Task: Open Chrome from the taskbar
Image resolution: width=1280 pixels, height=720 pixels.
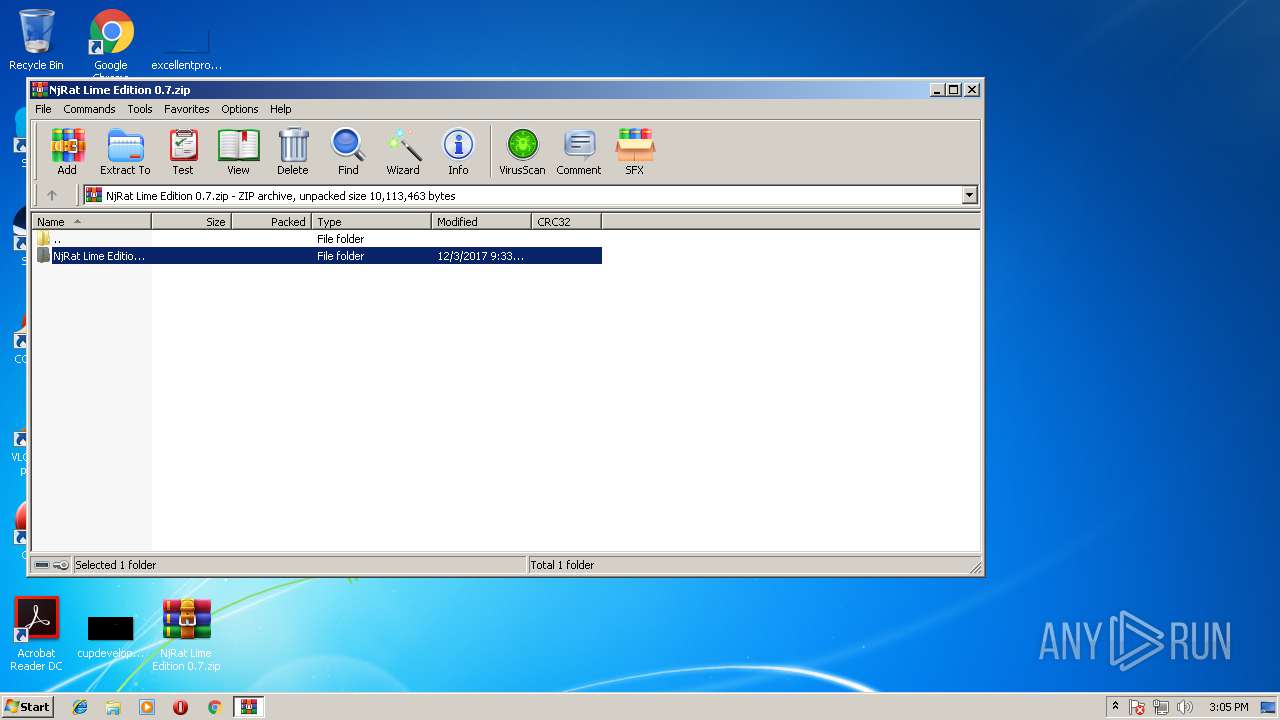Action: click(x=214, y=707)
